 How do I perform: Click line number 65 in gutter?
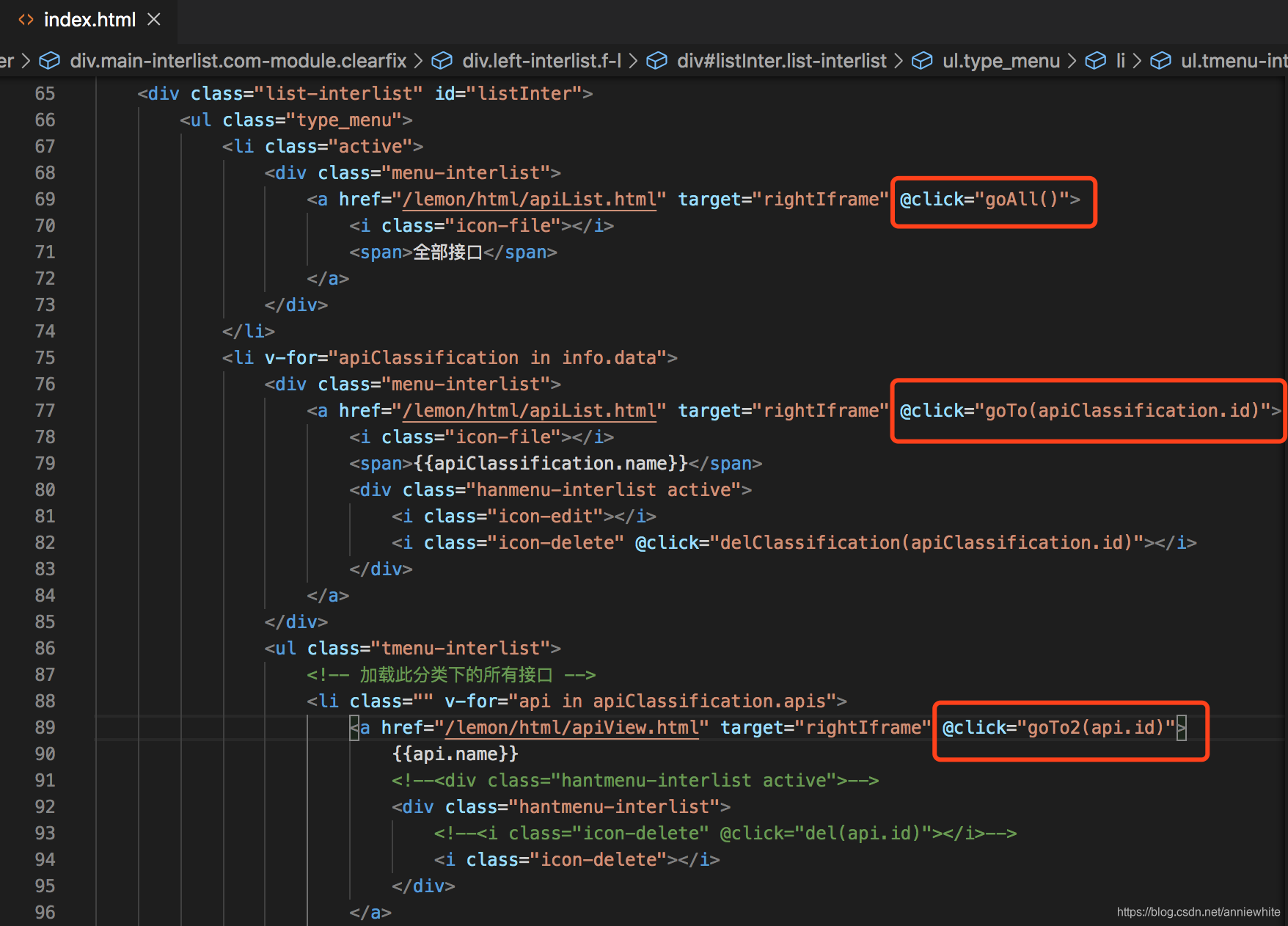point(45,93)
